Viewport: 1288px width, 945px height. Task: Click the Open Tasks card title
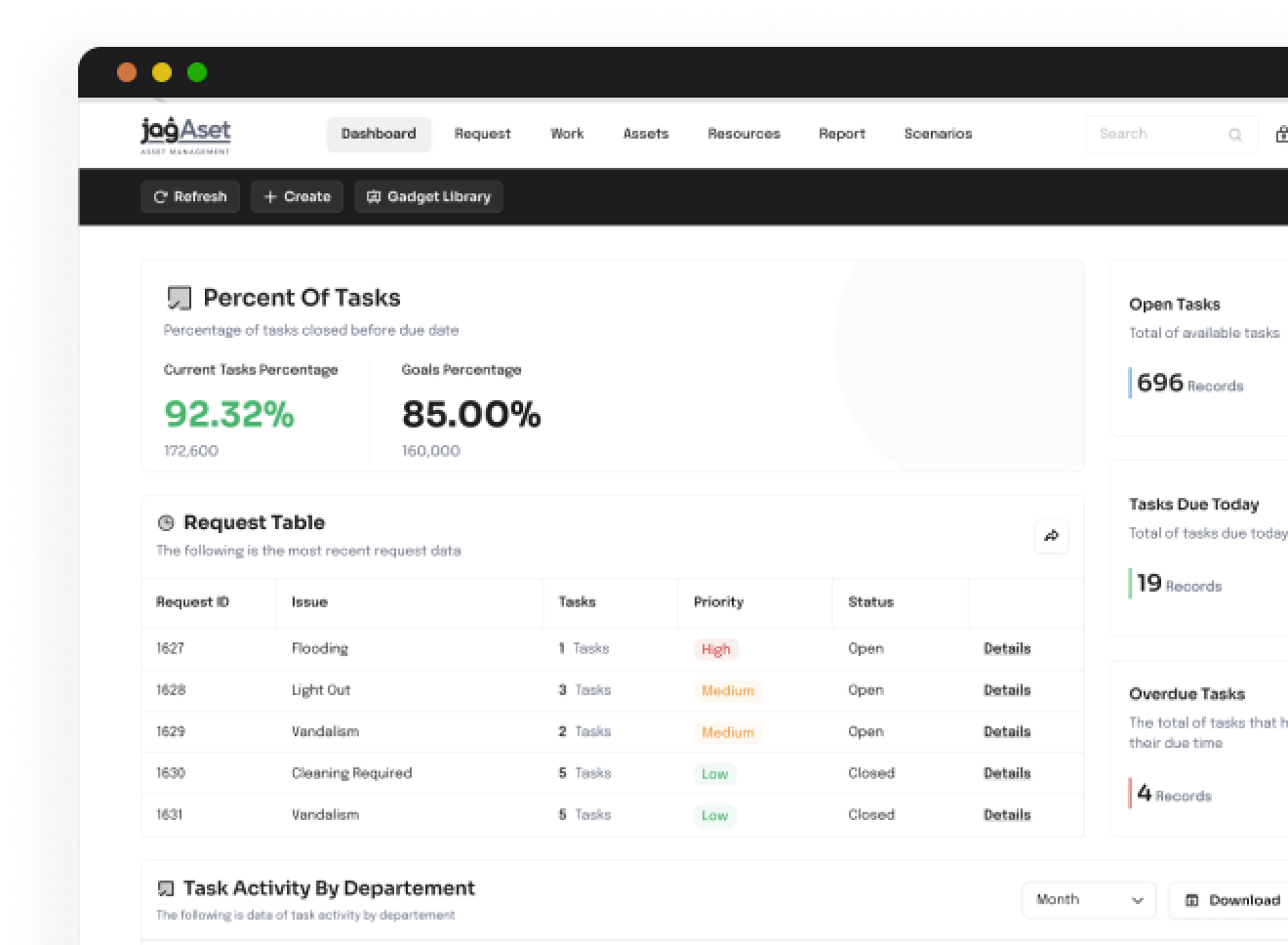coord(1174,305)
